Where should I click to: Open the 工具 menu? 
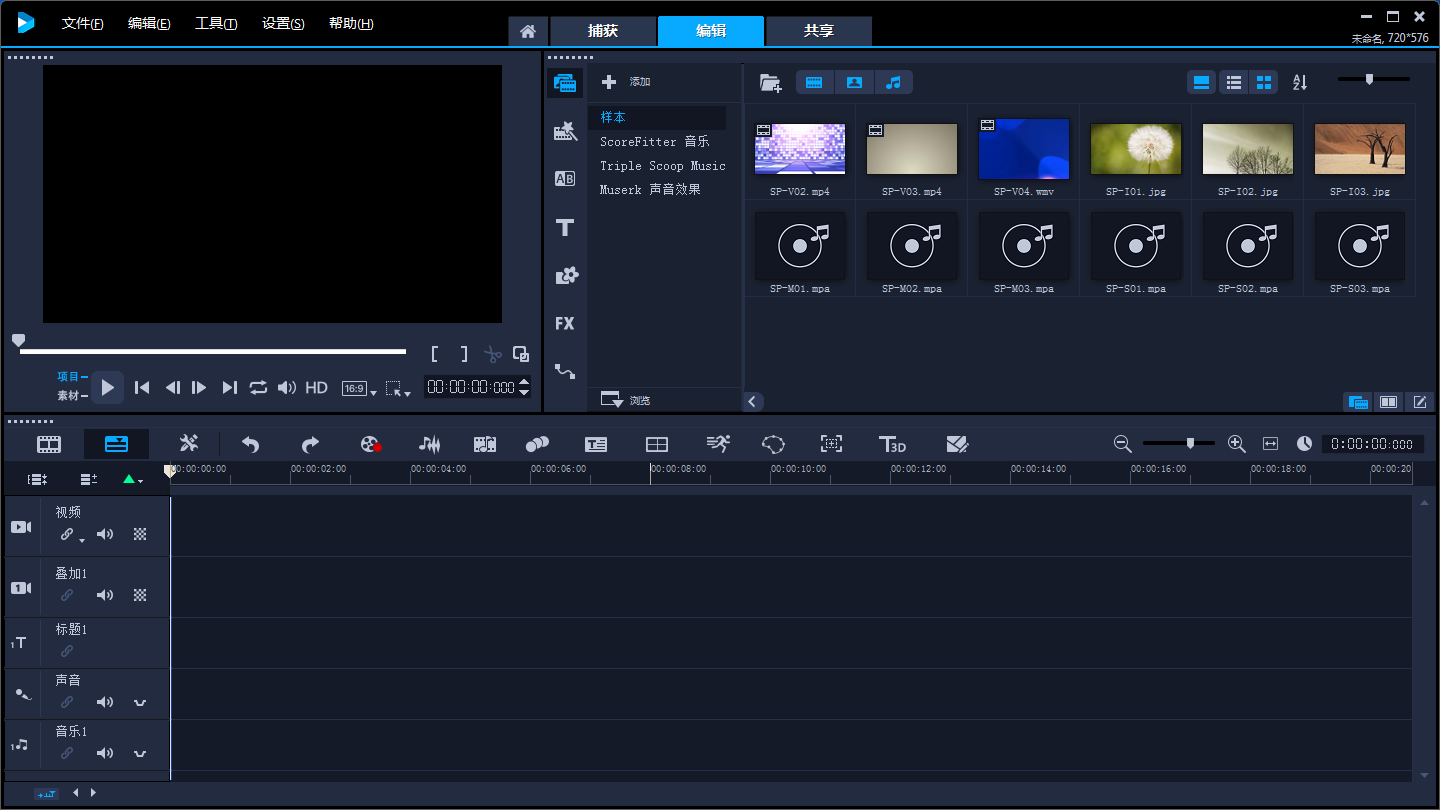(216, 24)
